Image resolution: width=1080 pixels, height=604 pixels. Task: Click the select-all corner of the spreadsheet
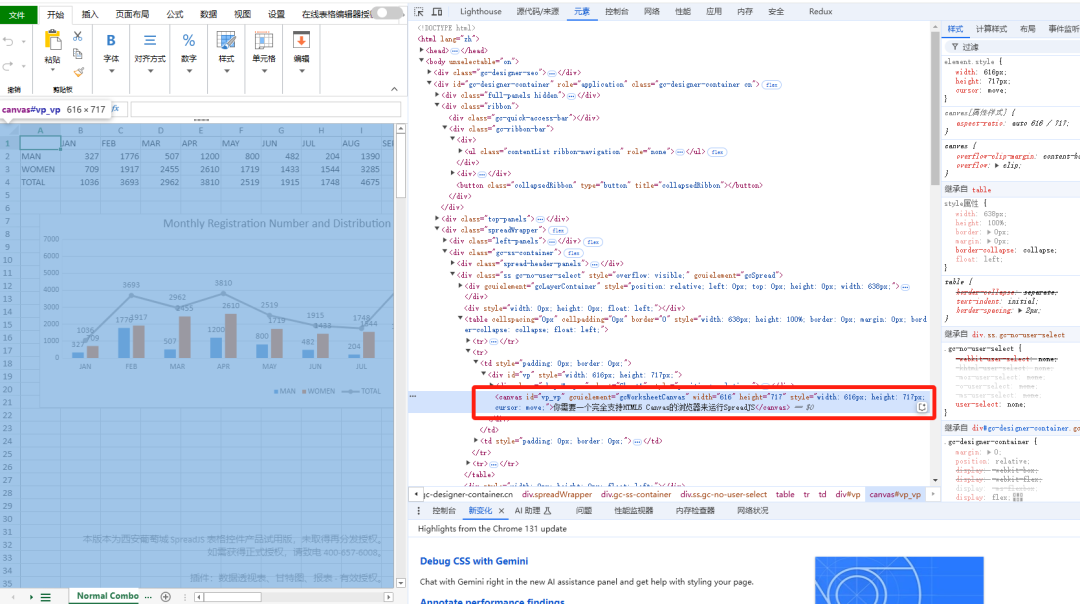(10, 130)
